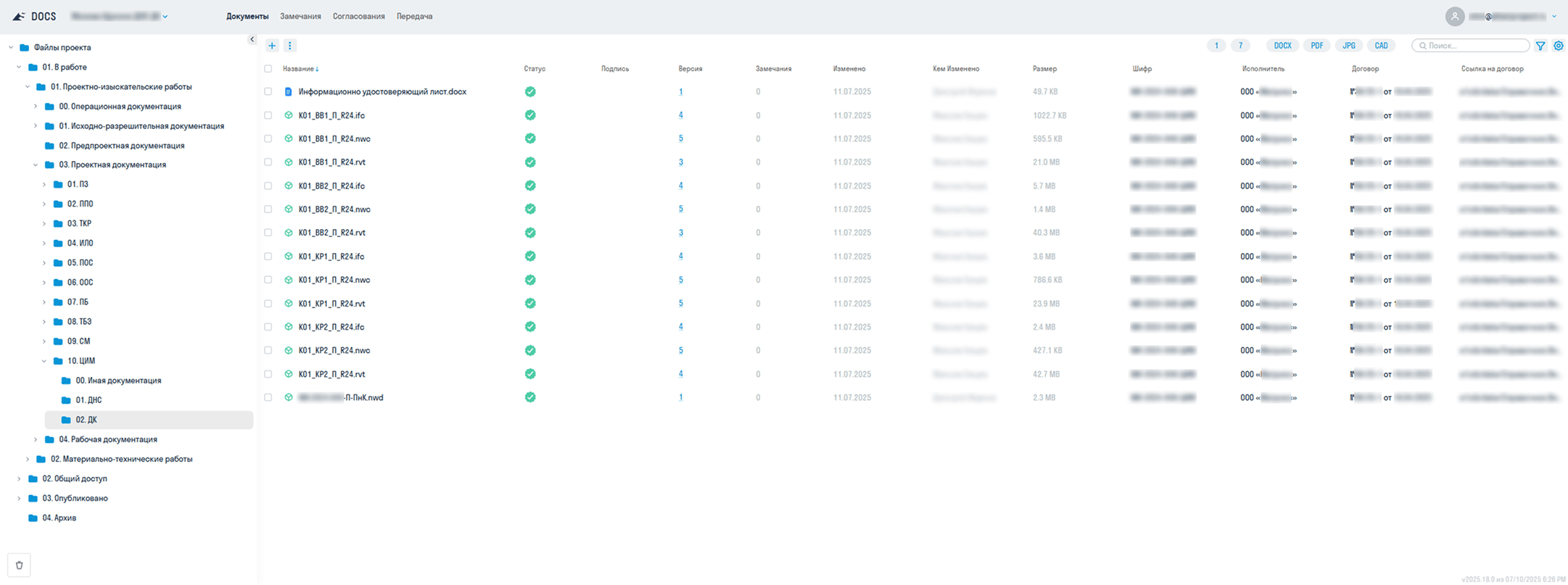Open version 5 link of K01_BB1_П_R24.nwc

(x=680, y=138)
